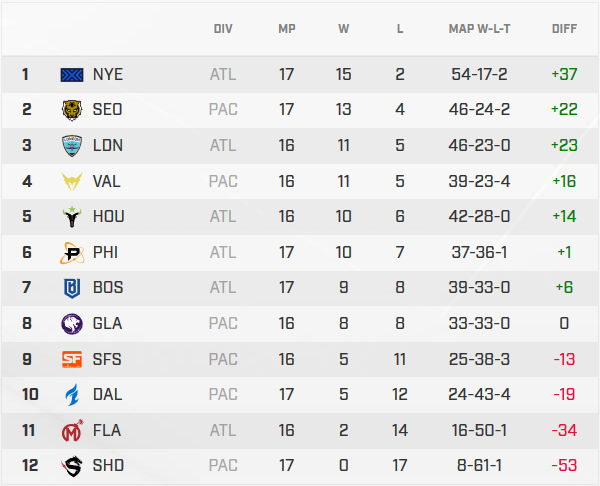Open the NYE team name link
This screenshot has height=486, width=600.
(108, 74)
